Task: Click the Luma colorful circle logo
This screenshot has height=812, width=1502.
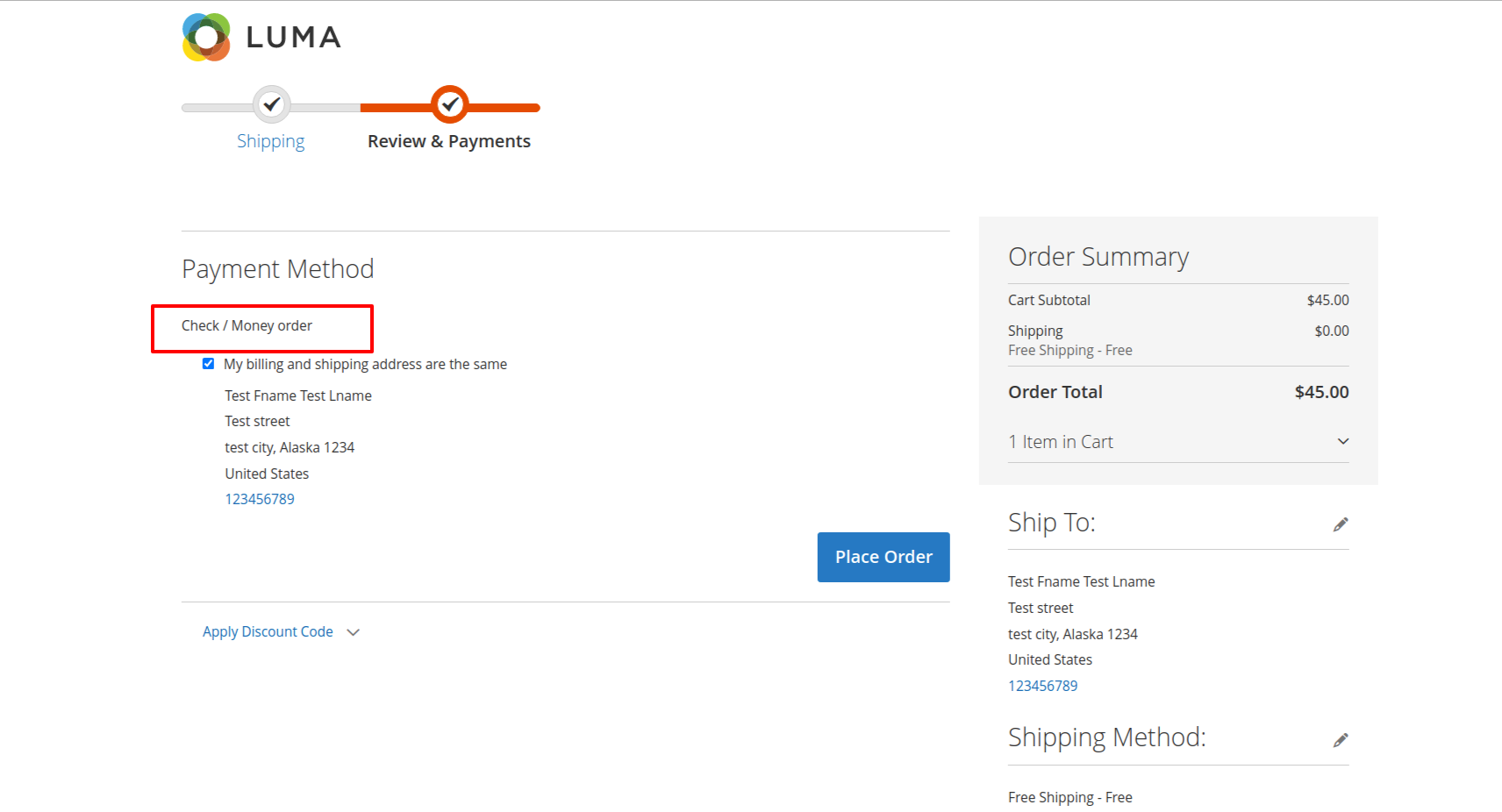Action: click(206, 38)
